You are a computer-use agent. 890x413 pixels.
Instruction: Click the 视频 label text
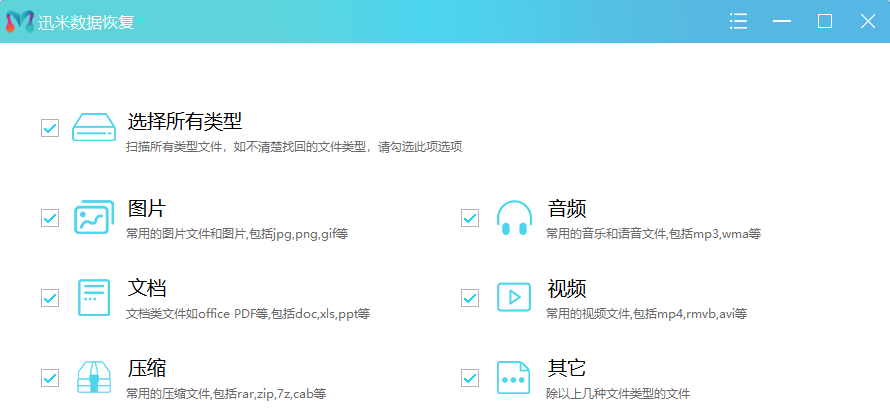(566, 289)
